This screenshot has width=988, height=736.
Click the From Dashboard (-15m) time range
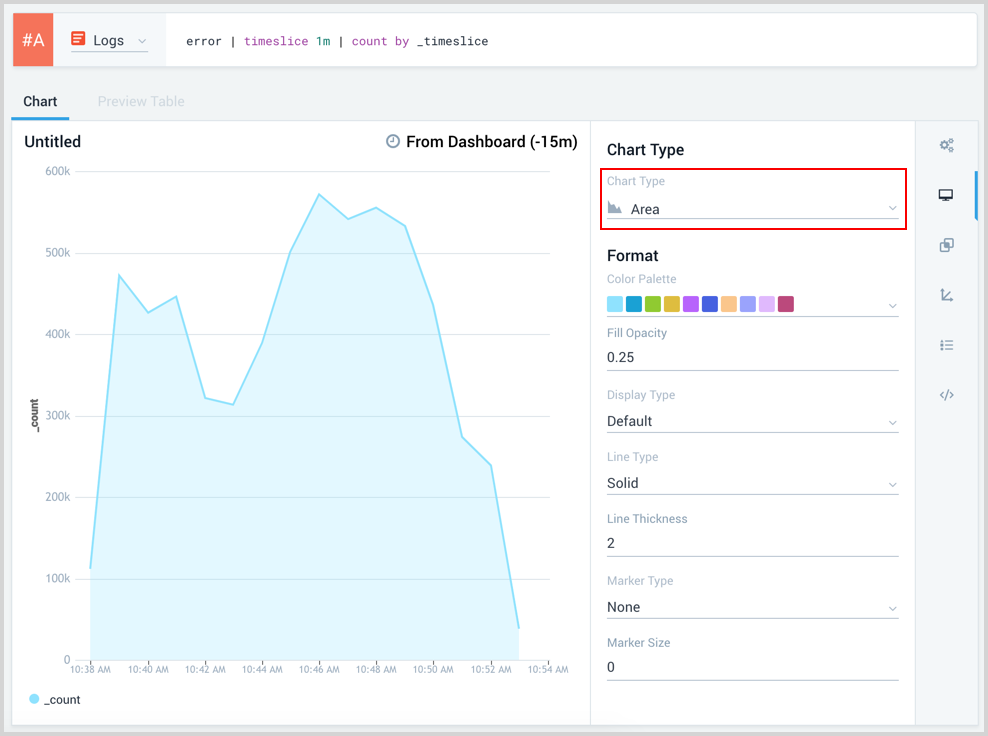click(x=491, y=142)
